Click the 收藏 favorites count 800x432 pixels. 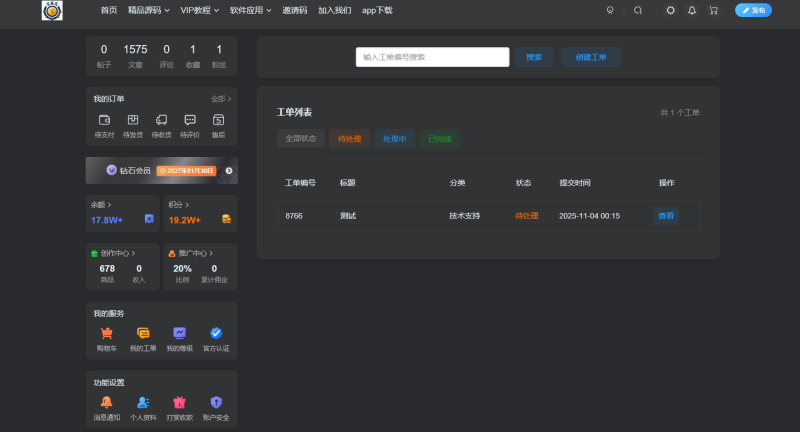[x=193, y=56]
